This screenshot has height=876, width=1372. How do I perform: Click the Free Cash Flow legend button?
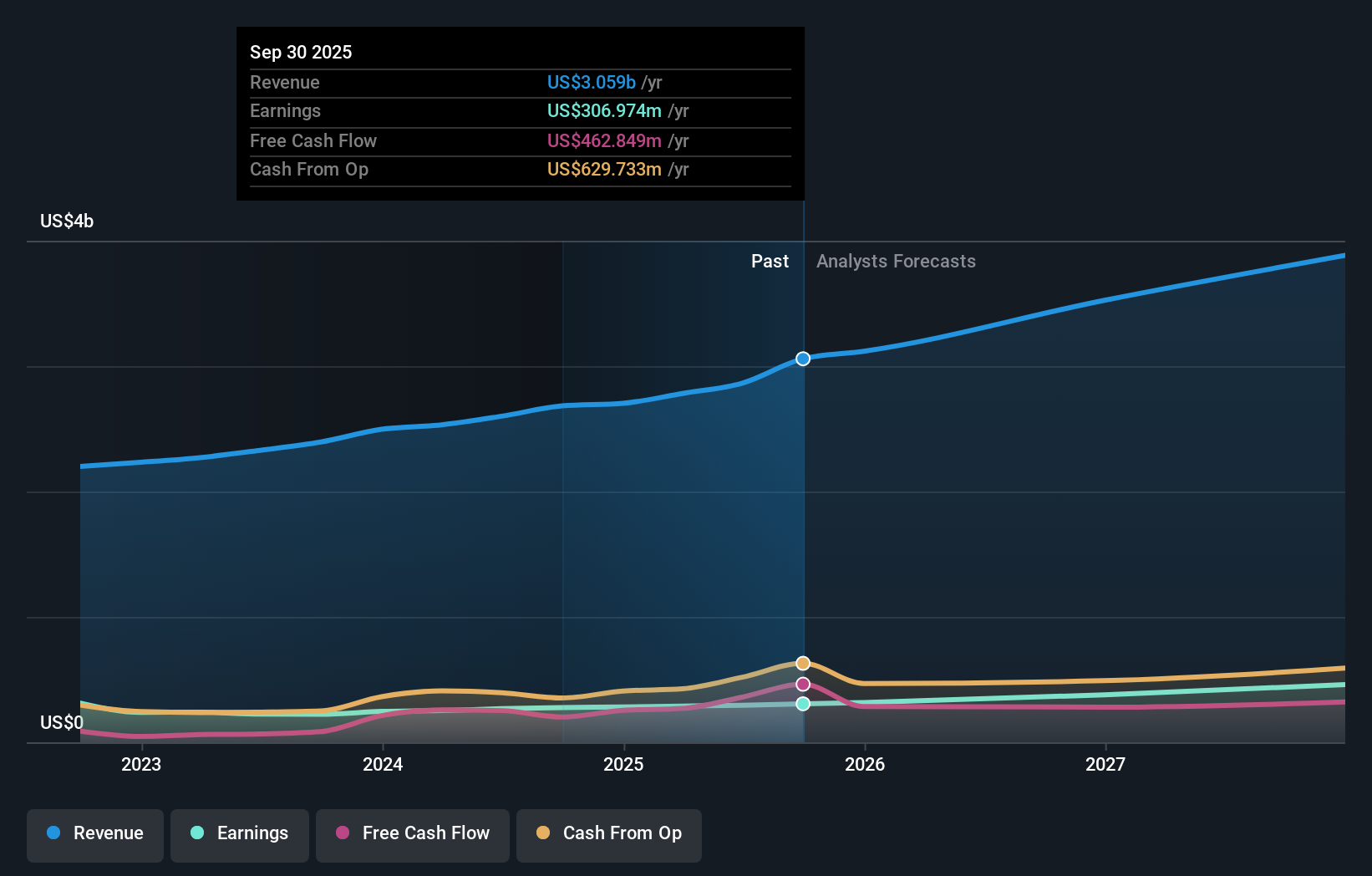click(x=412, y=834)
